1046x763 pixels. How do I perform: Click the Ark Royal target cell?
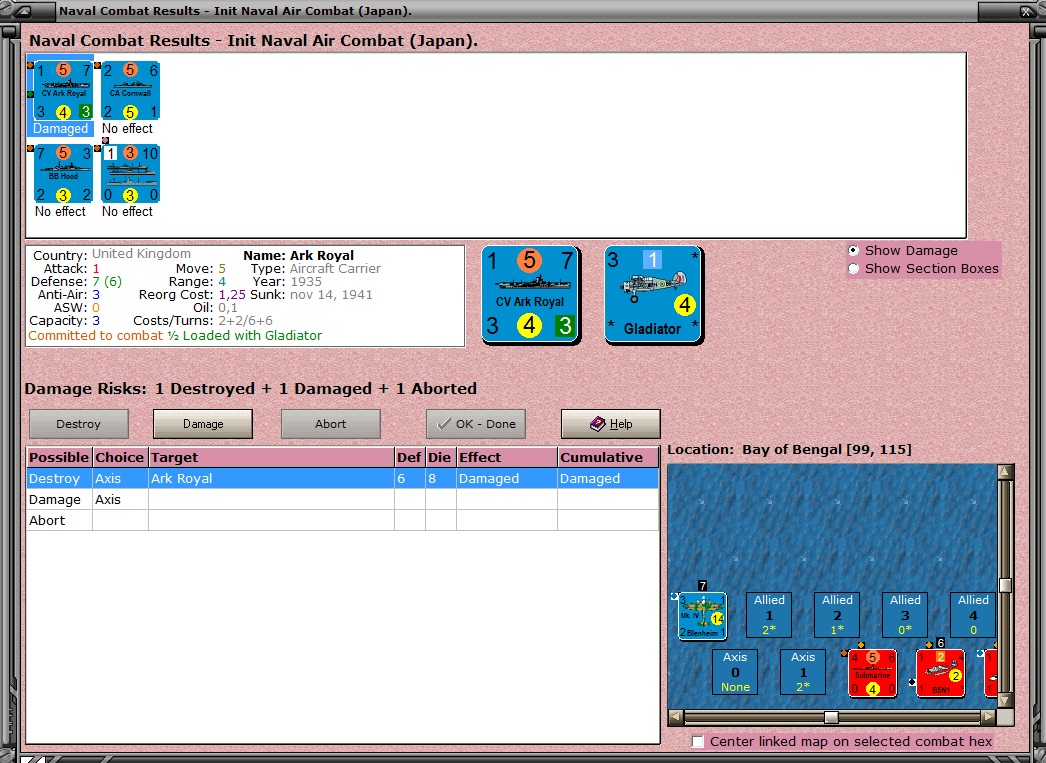point(272,479)
